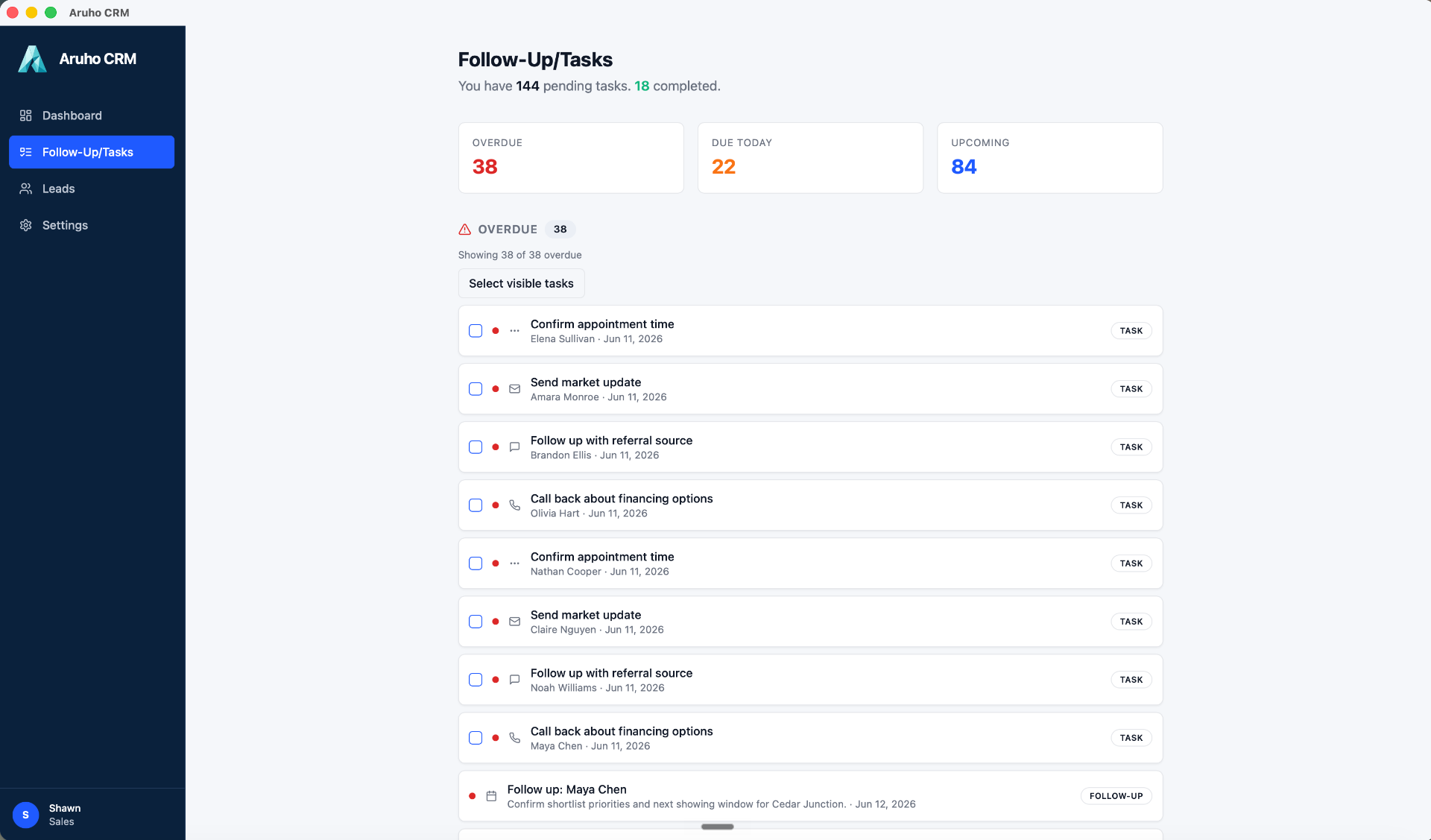Screen dimensions: 1431x840
Task: Click the TASK badge on Olivia Hart's row
Action: (1131, 505)
